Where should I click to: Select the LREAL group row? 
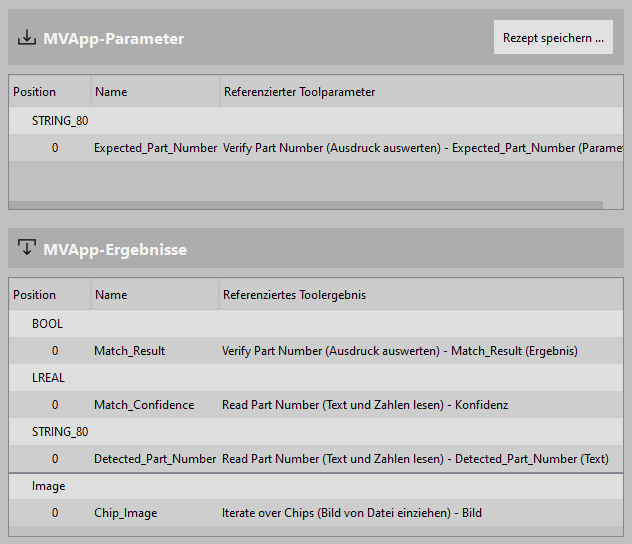[49, 378]
